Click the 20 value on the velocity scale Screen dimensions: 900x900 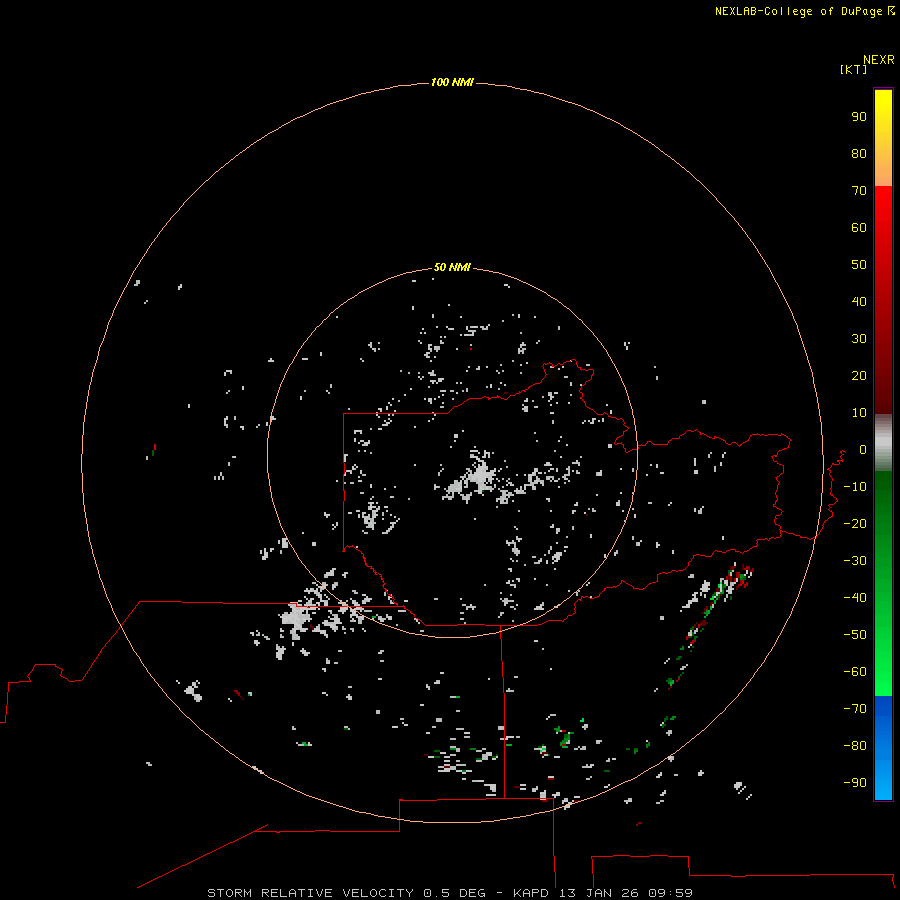pyautogui.click(x=859, y=375)
